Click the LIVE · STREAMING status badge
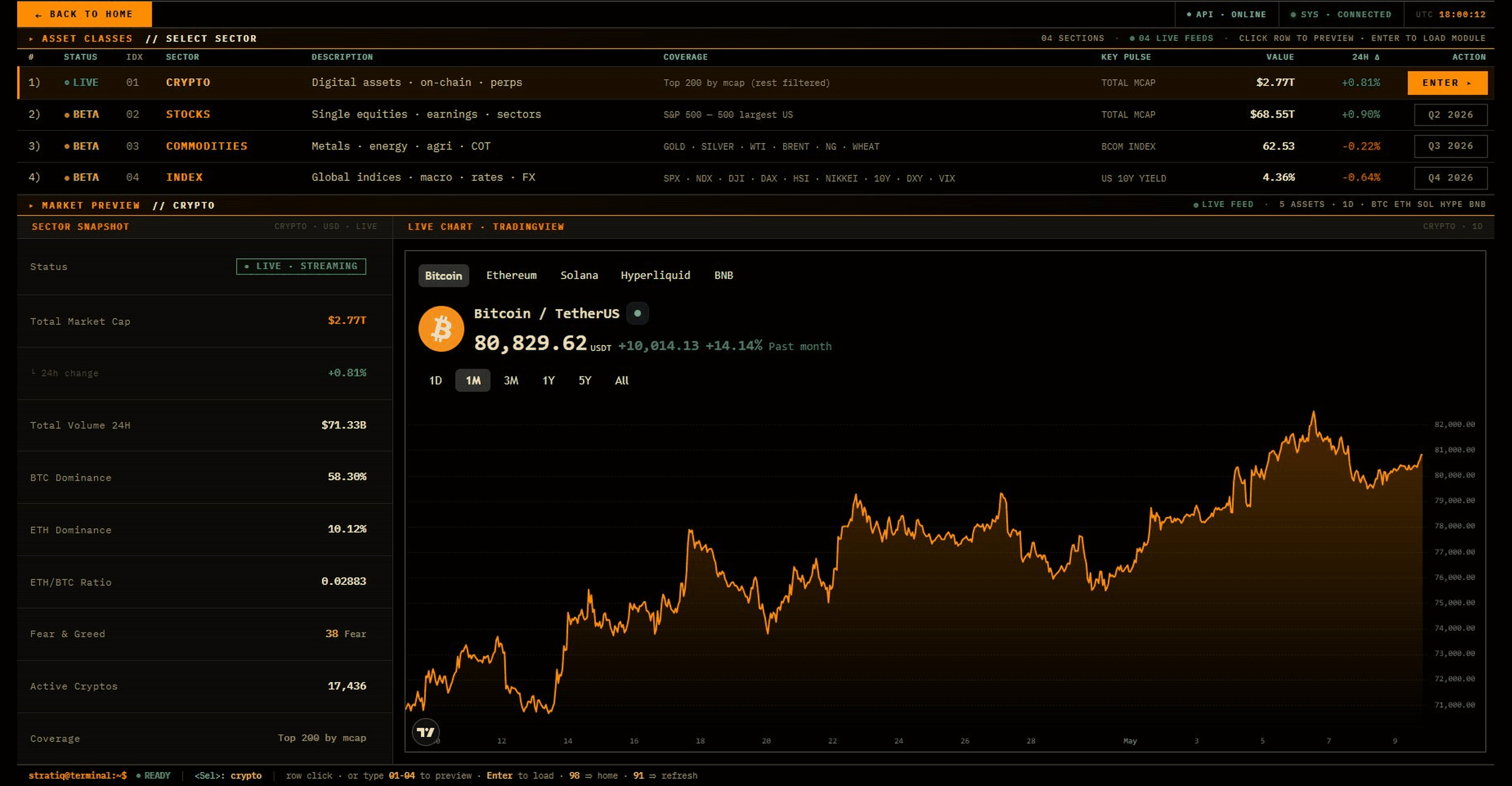The width and height of the screenshot is (1512, 786). tap(300, 266)
